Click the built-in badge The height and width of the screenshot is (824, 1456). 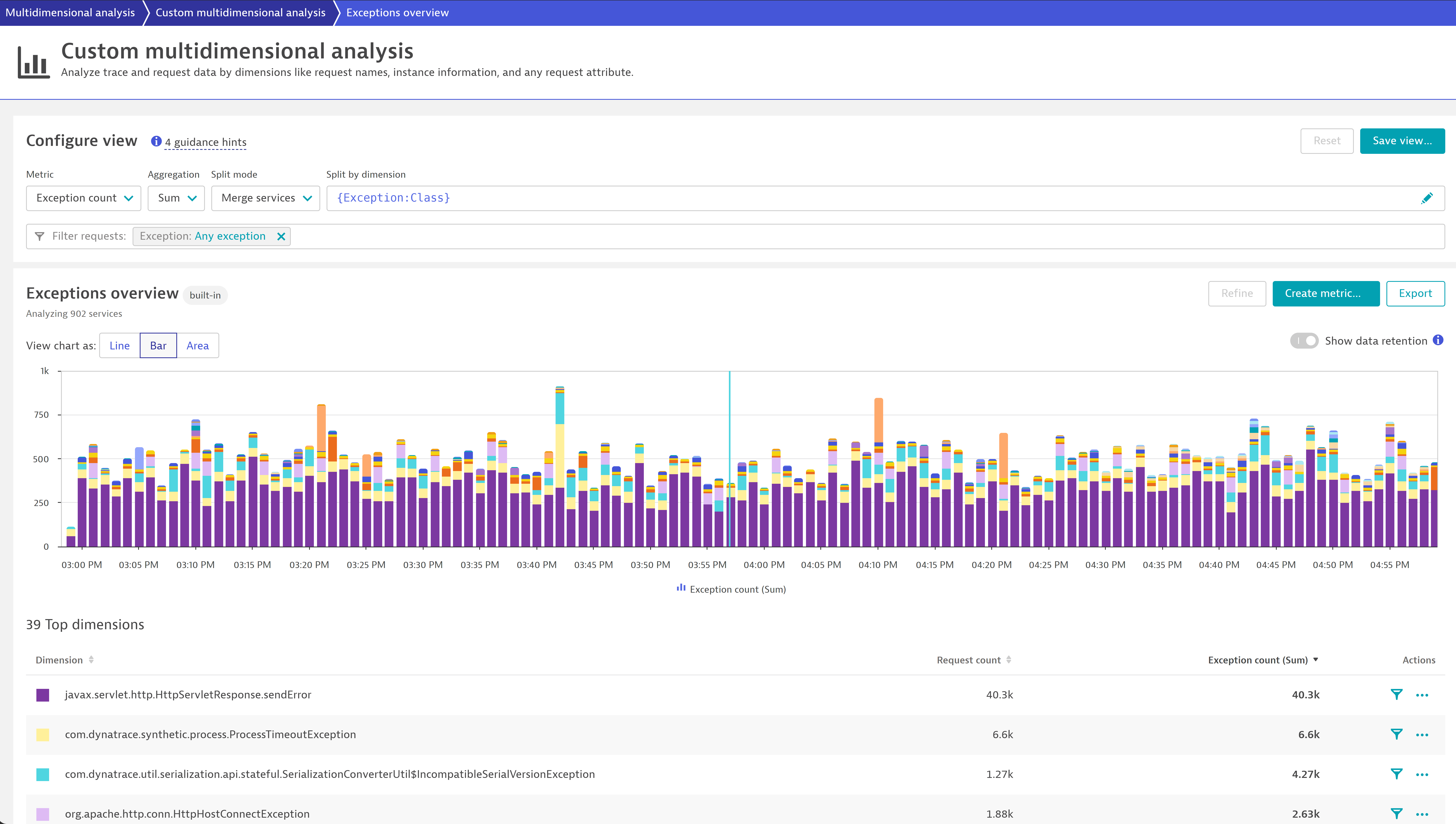click(205, 295)
